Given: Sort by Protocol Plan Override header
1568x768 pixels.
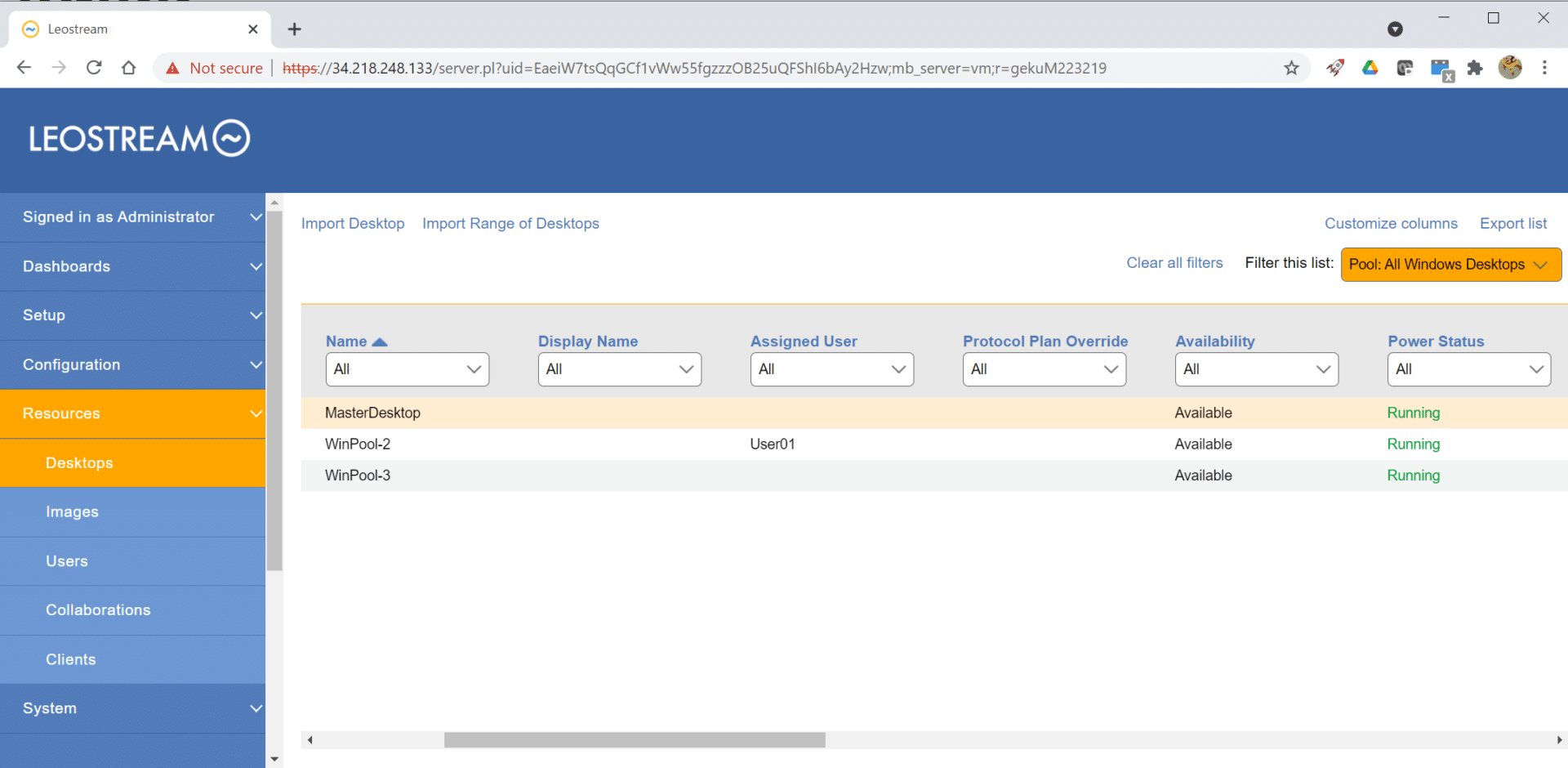Looking at the screenshot, I should point(1045,342).
